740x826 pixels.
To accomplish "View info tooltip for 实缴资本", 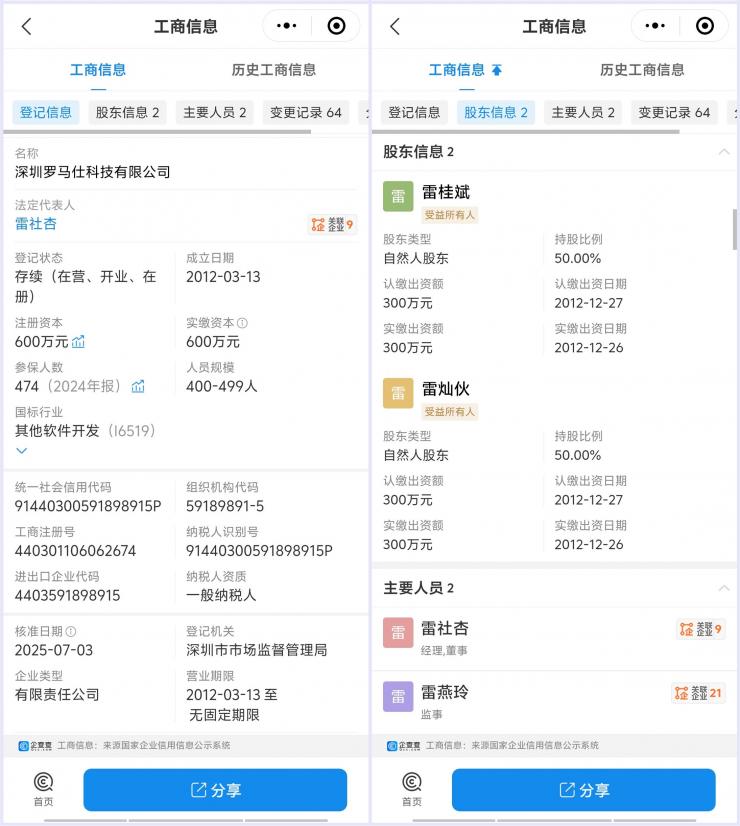I will (x=242, y=323).
